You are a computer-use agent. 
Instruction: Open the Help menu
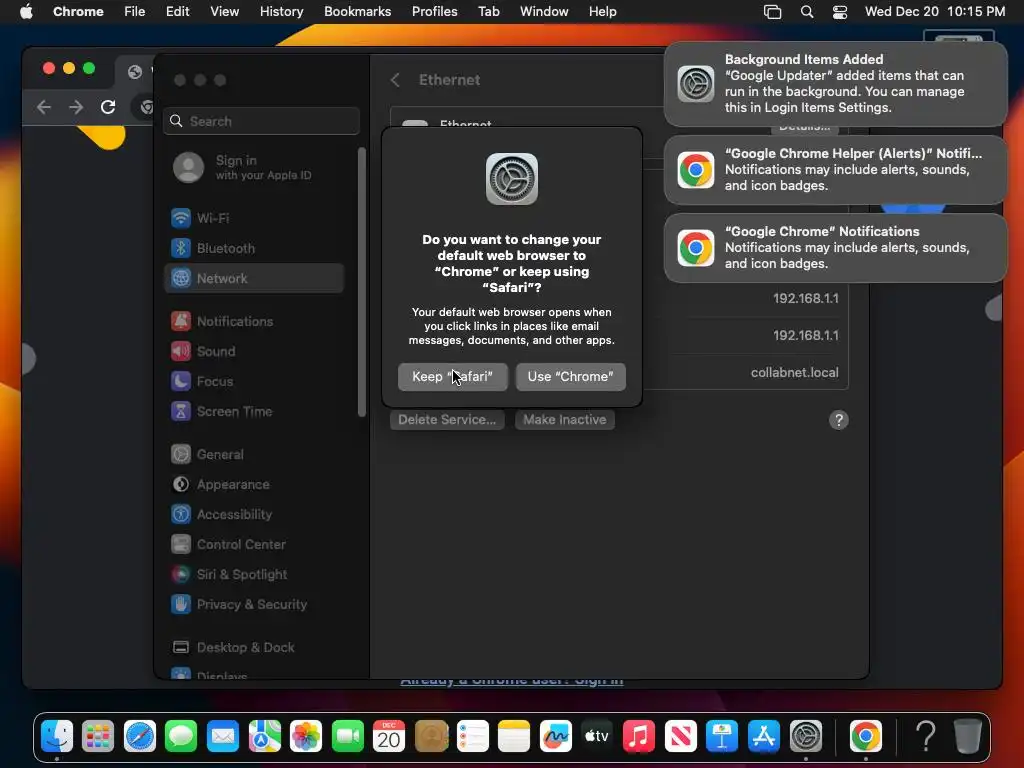pyautogui.click(x=602, y=12)
